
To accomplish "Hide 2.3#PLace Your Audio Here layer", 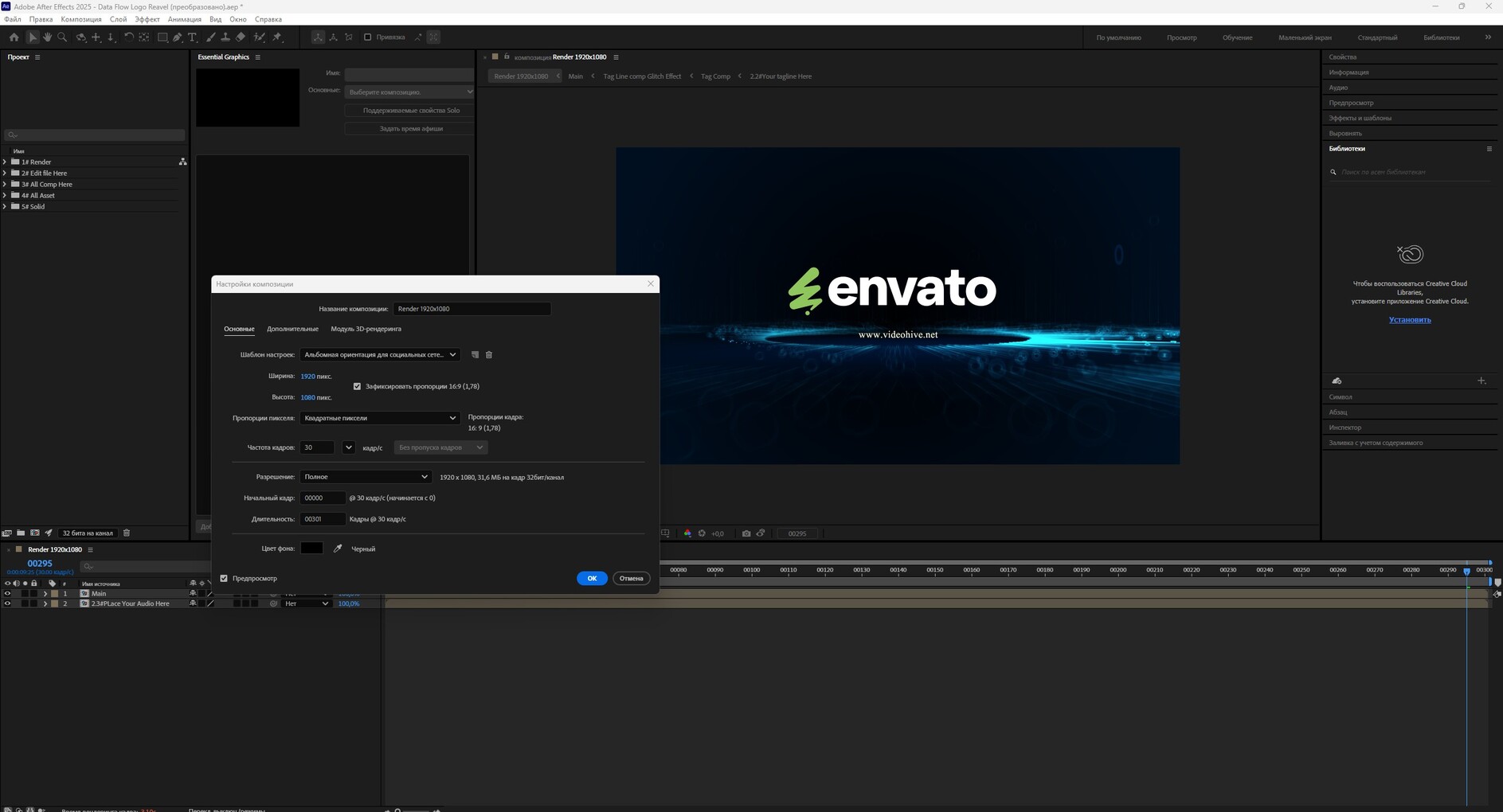I will pos(7,604).
